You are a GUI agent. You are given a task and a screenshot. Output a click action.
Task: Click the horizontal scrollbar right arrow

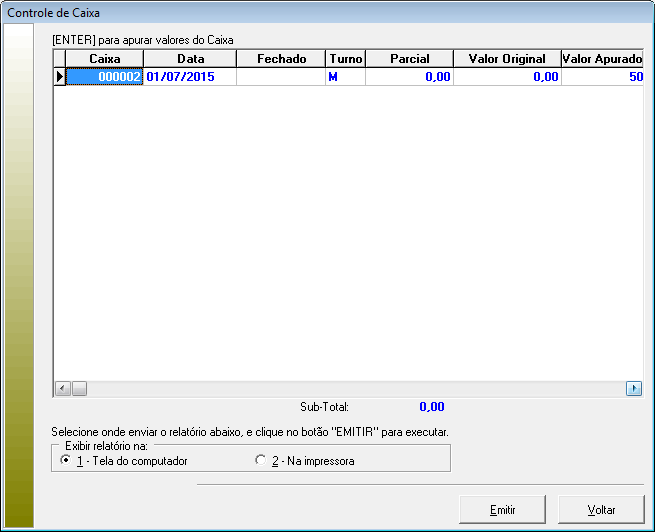(x=633, y=388)
